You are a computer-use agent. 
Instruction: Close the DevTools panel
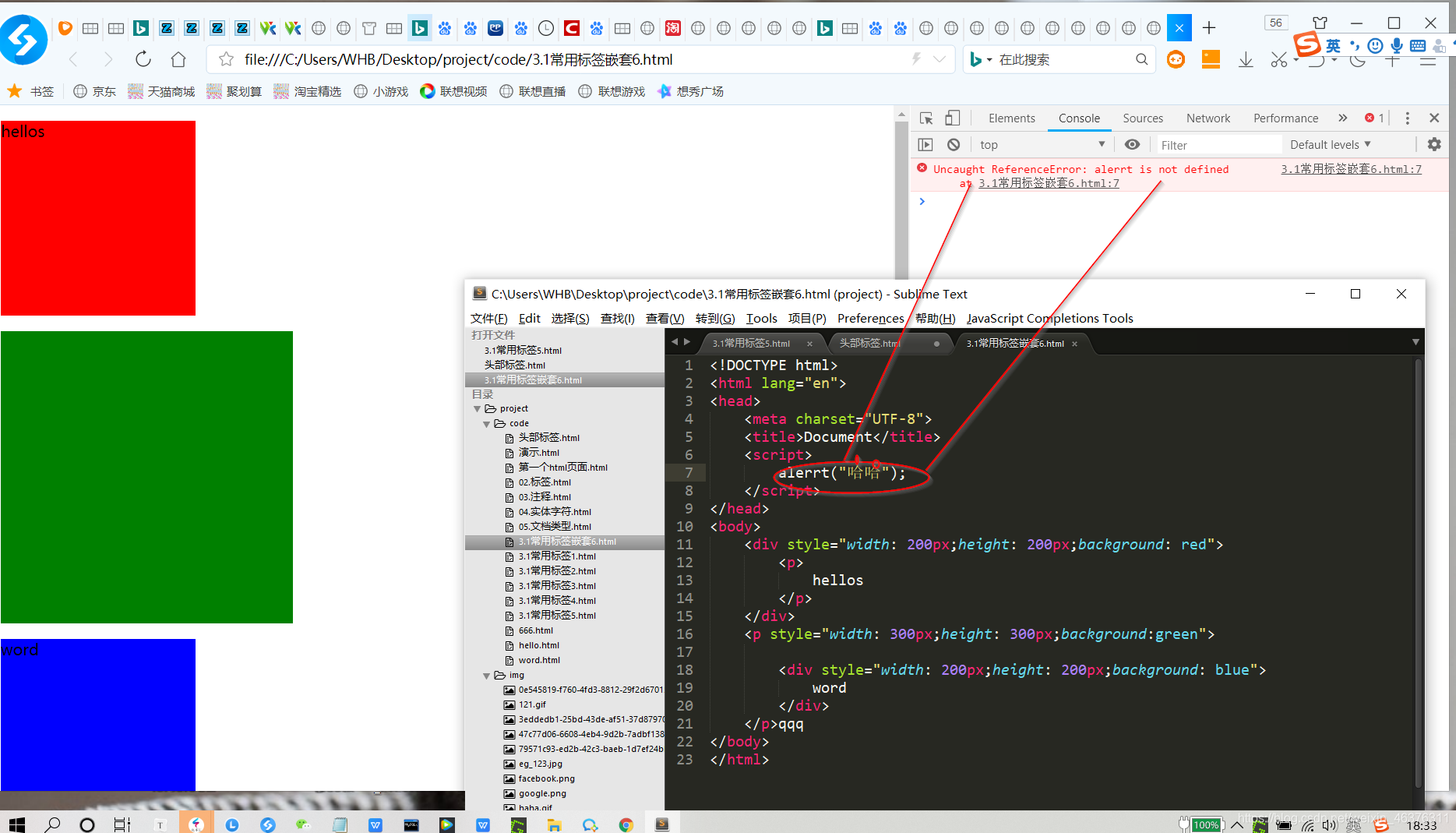coord(1434,118)
